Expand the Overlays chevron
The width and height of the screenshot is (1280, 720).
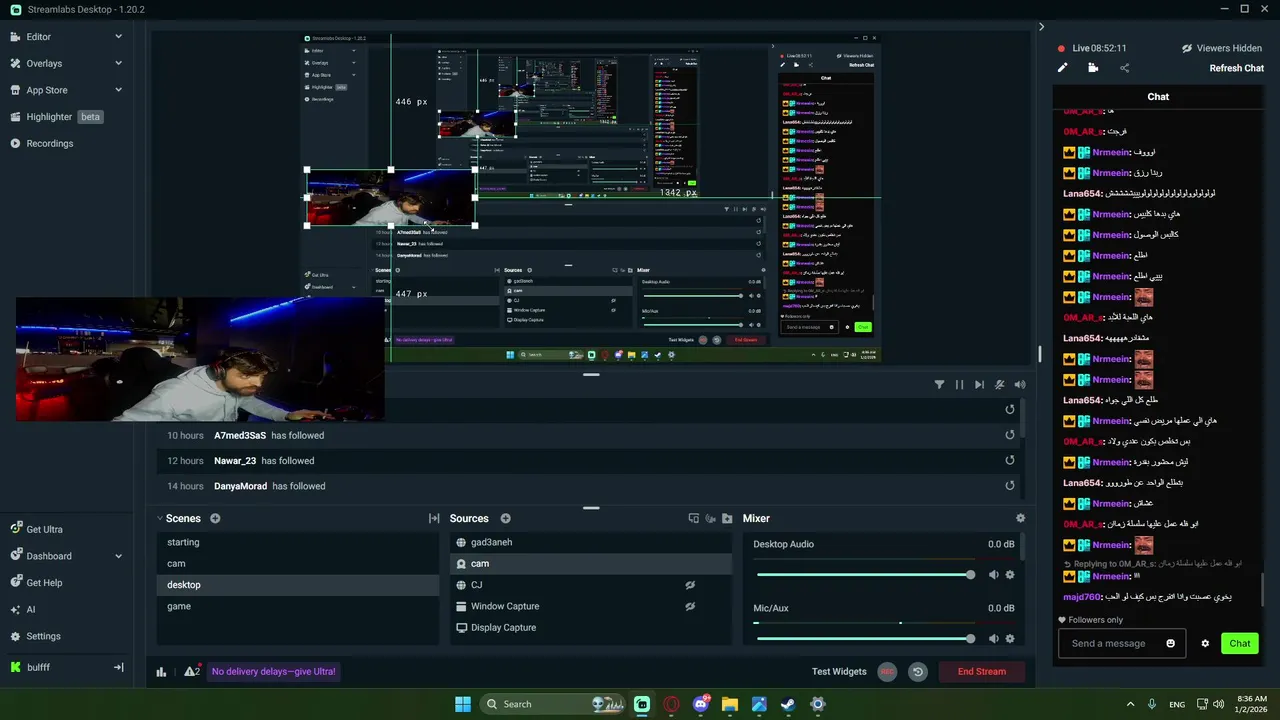pos(118,63)
